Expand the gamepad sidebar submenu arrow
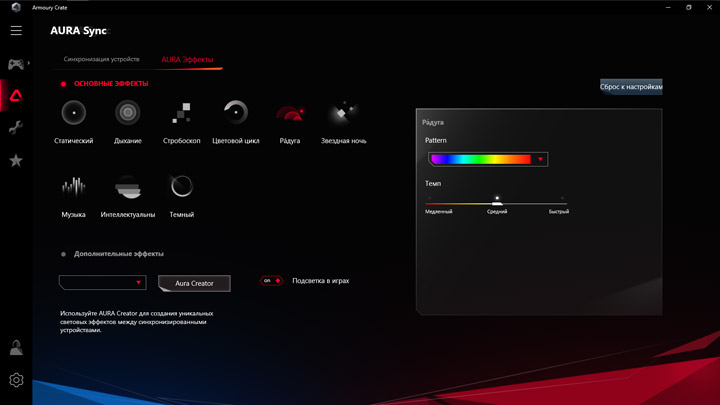The image size is (720, 405). tap(28, 63)
